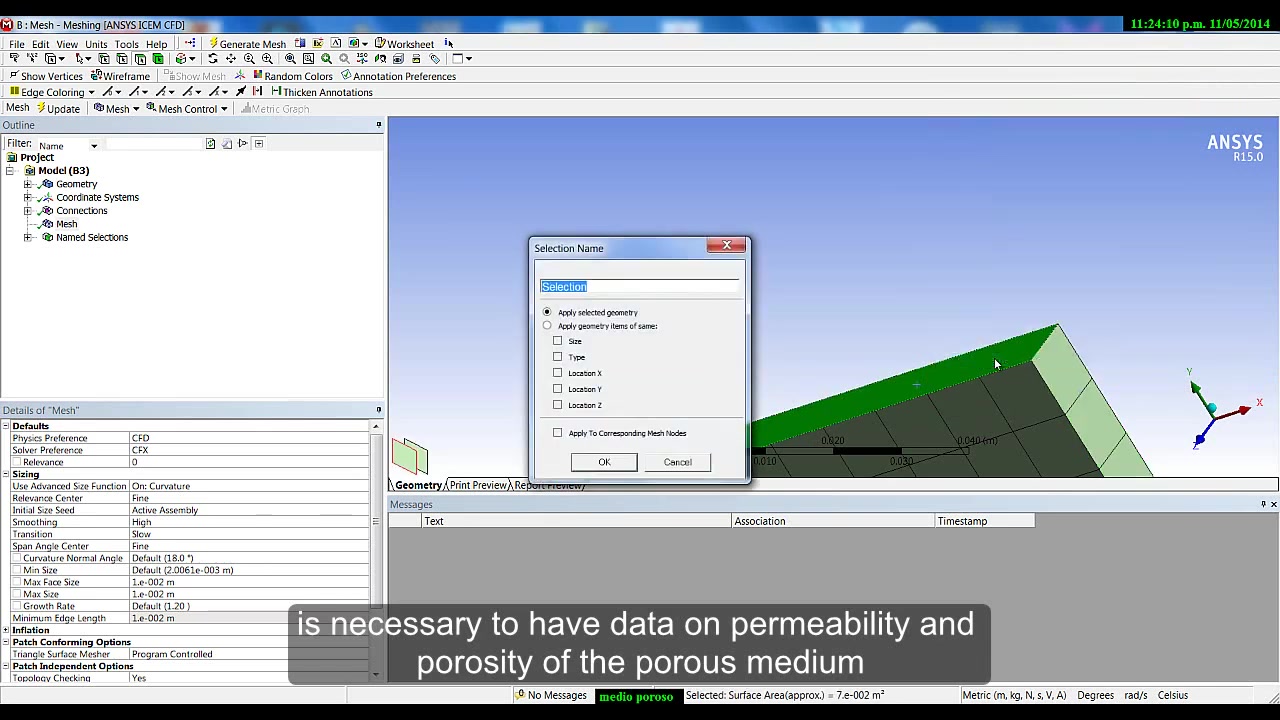The image size is (1280, 720).
Task: Open Annotation Preferences
Action: pyautogui.click(x=398, y=76)
